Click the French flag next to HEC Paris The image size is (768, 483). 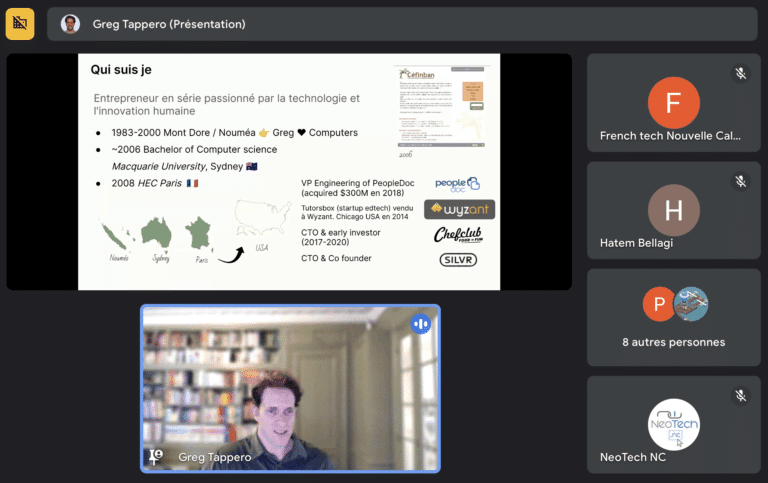pyautogui.click(x=192, y=183)
